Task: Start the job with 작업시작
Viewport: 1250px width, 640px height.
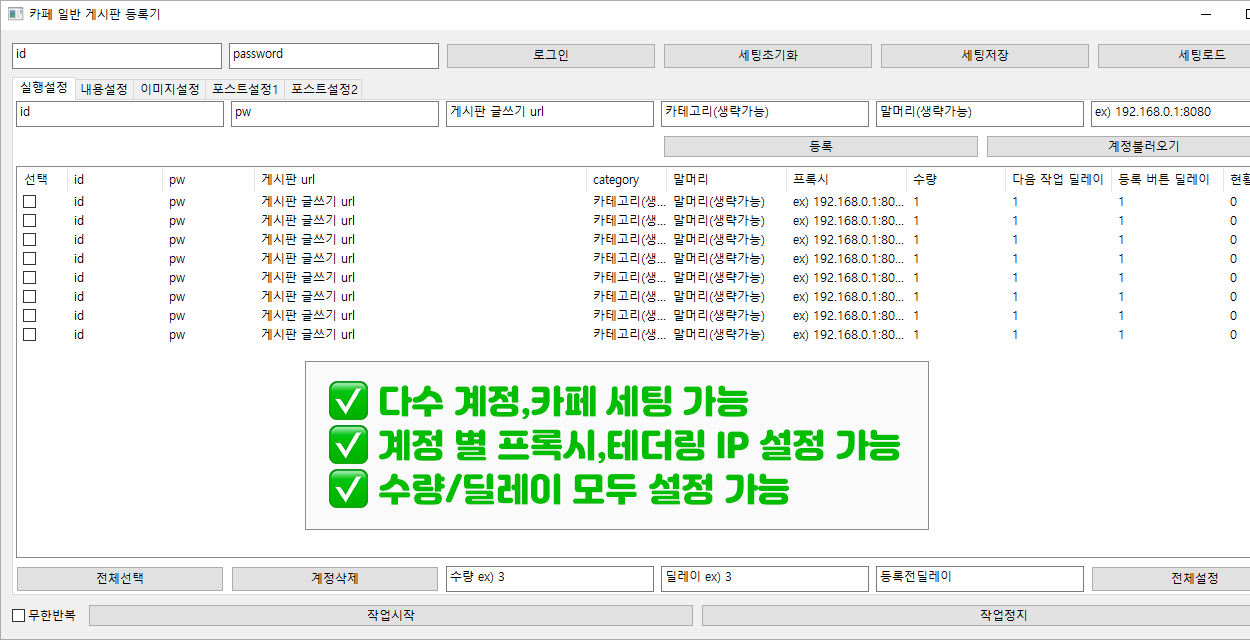Action: pos(390,616)
